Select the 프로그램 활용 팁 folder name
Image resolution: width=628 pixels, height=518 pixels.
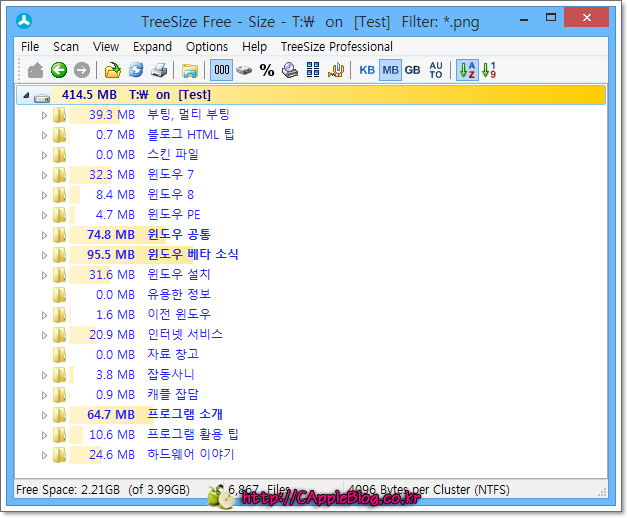pyautogui.click(x=193, y=435)
